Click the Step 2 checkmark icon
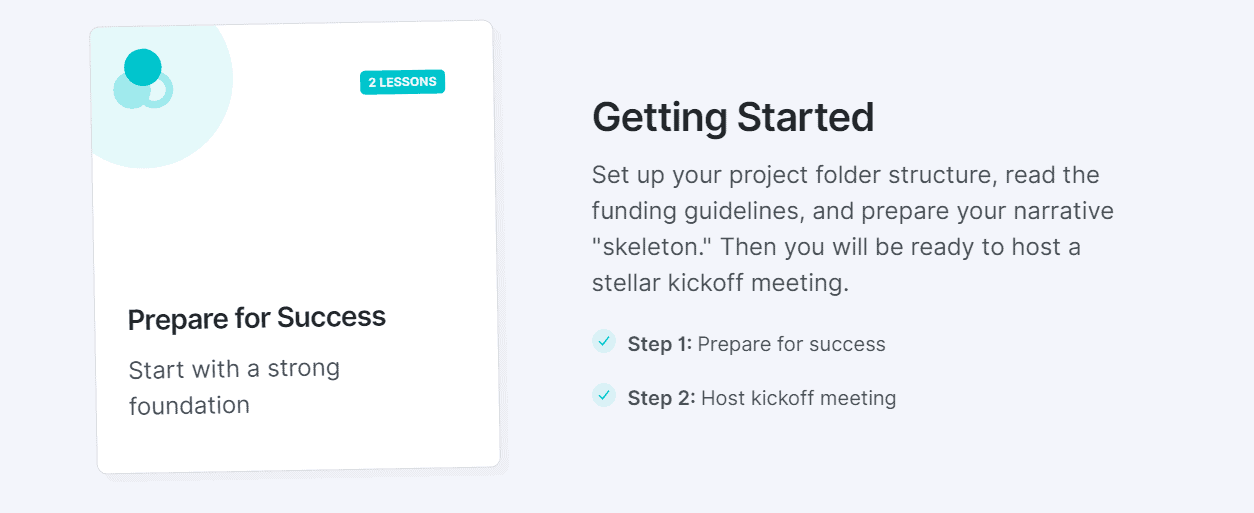Viewport: 1254px width, 513px height. coord(603,395)
